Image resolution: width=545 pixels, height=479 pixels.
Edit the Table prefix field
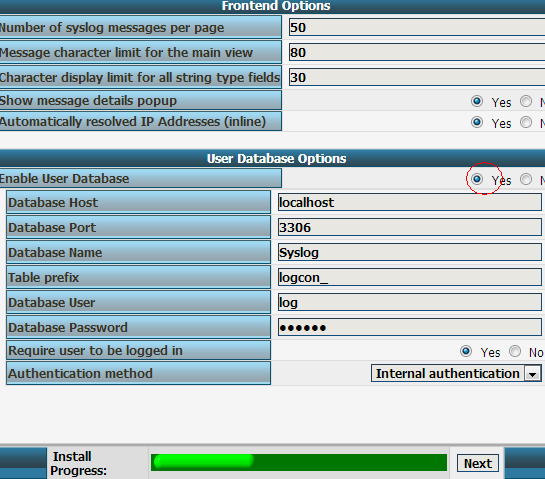pyautogui.click(x=409, y=277)
